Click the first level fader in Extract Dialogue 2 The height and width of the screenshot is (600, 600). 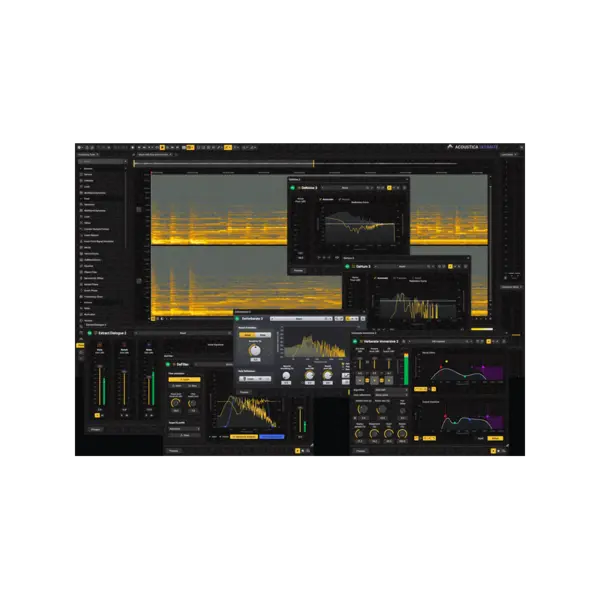click(x=100, y=385)
